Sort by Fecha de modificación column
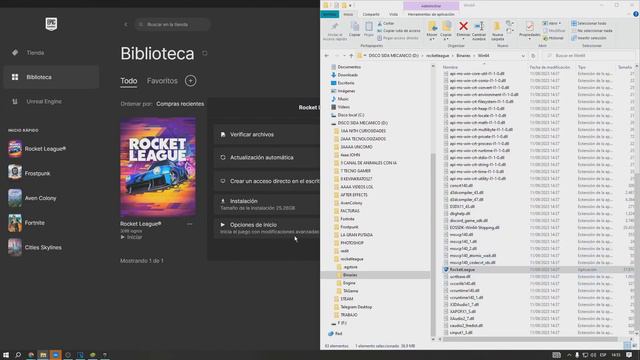 coord(550,67)
